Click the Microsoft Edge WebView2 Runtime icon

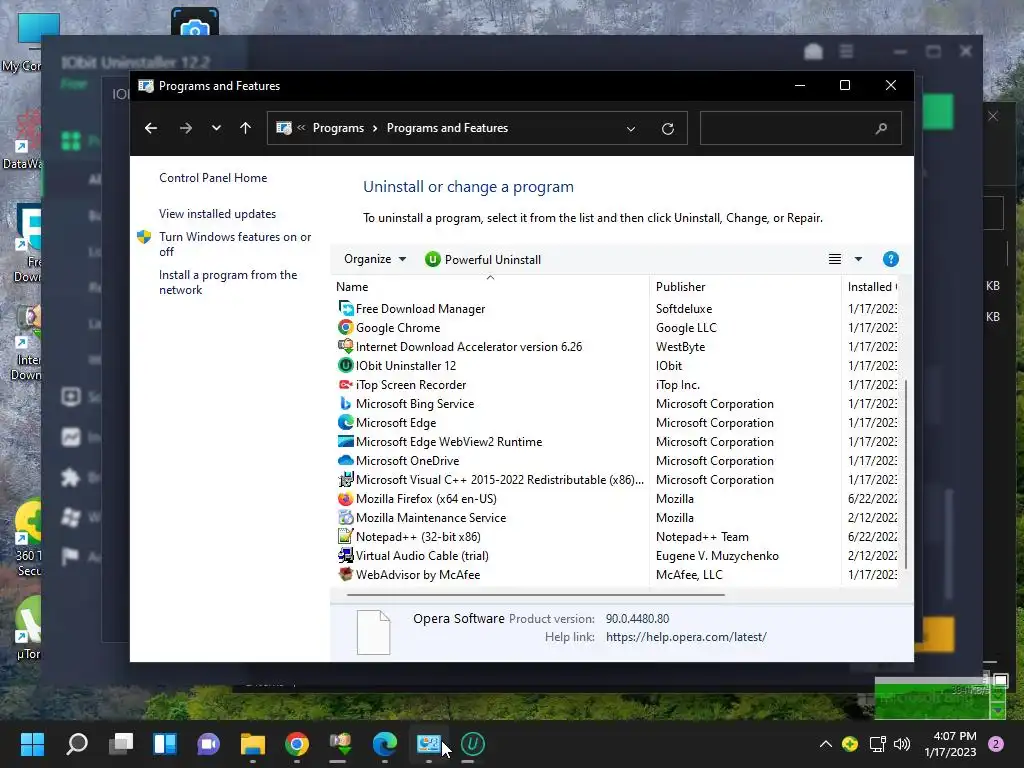pyautogui.click(x=345, y=441)
